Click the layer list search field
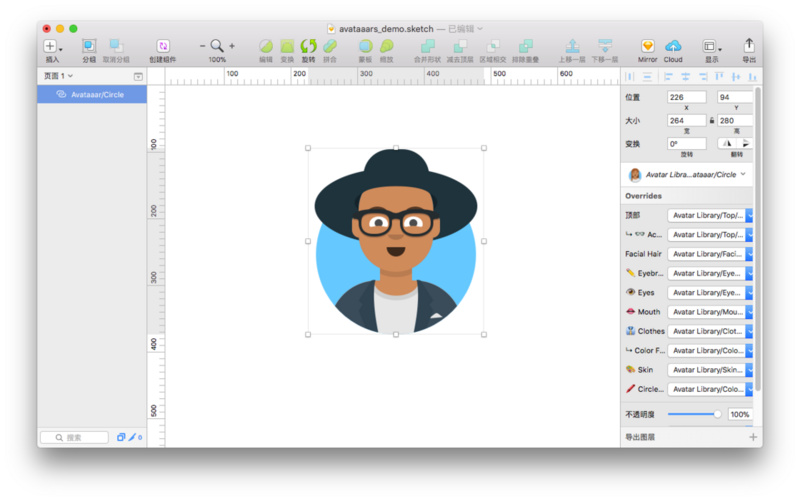The width and height of the screenshot is (800, 501). click(x=74, y=437)
